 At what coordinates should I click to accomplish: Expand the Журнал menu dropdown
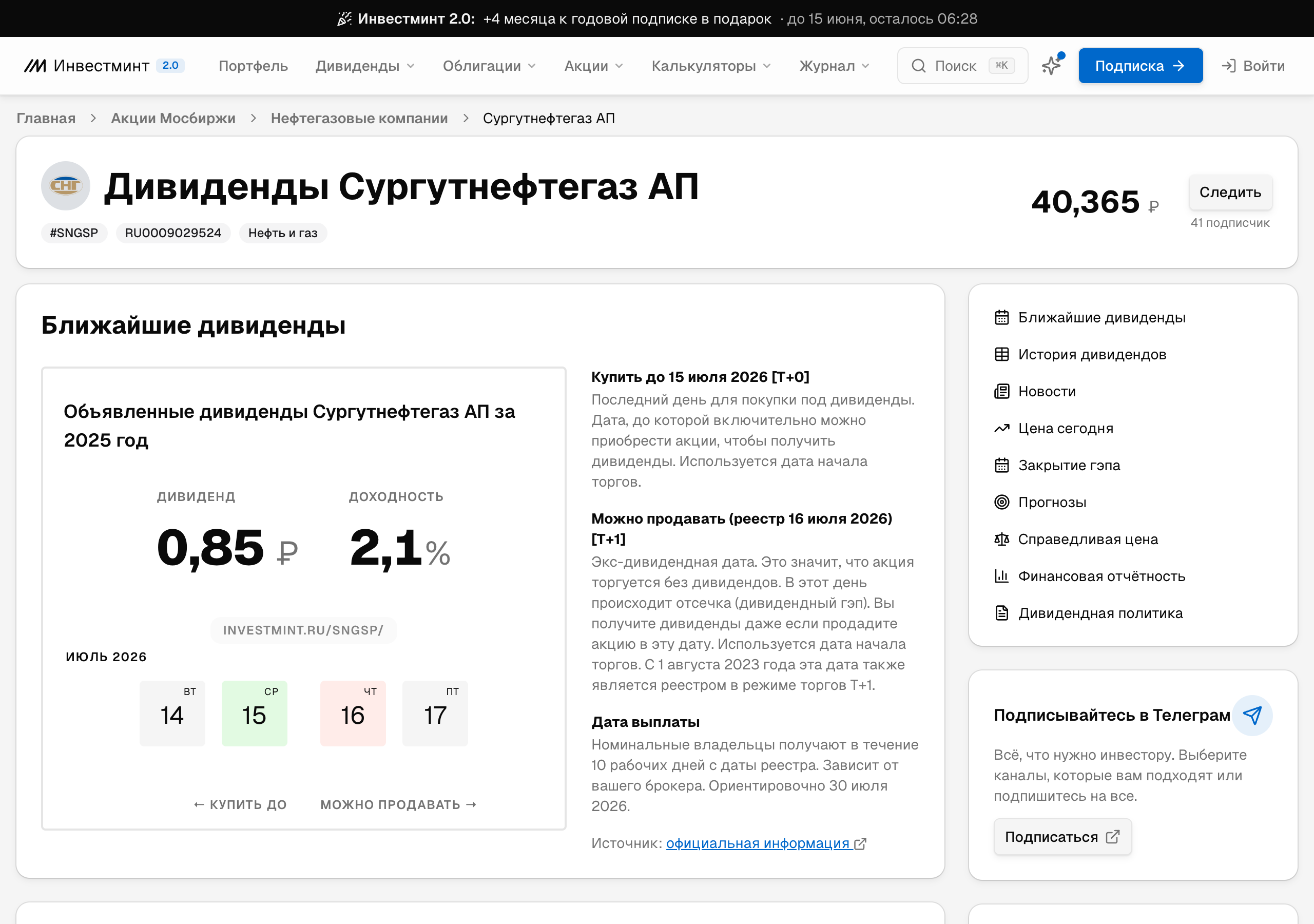tap(835, 66)
